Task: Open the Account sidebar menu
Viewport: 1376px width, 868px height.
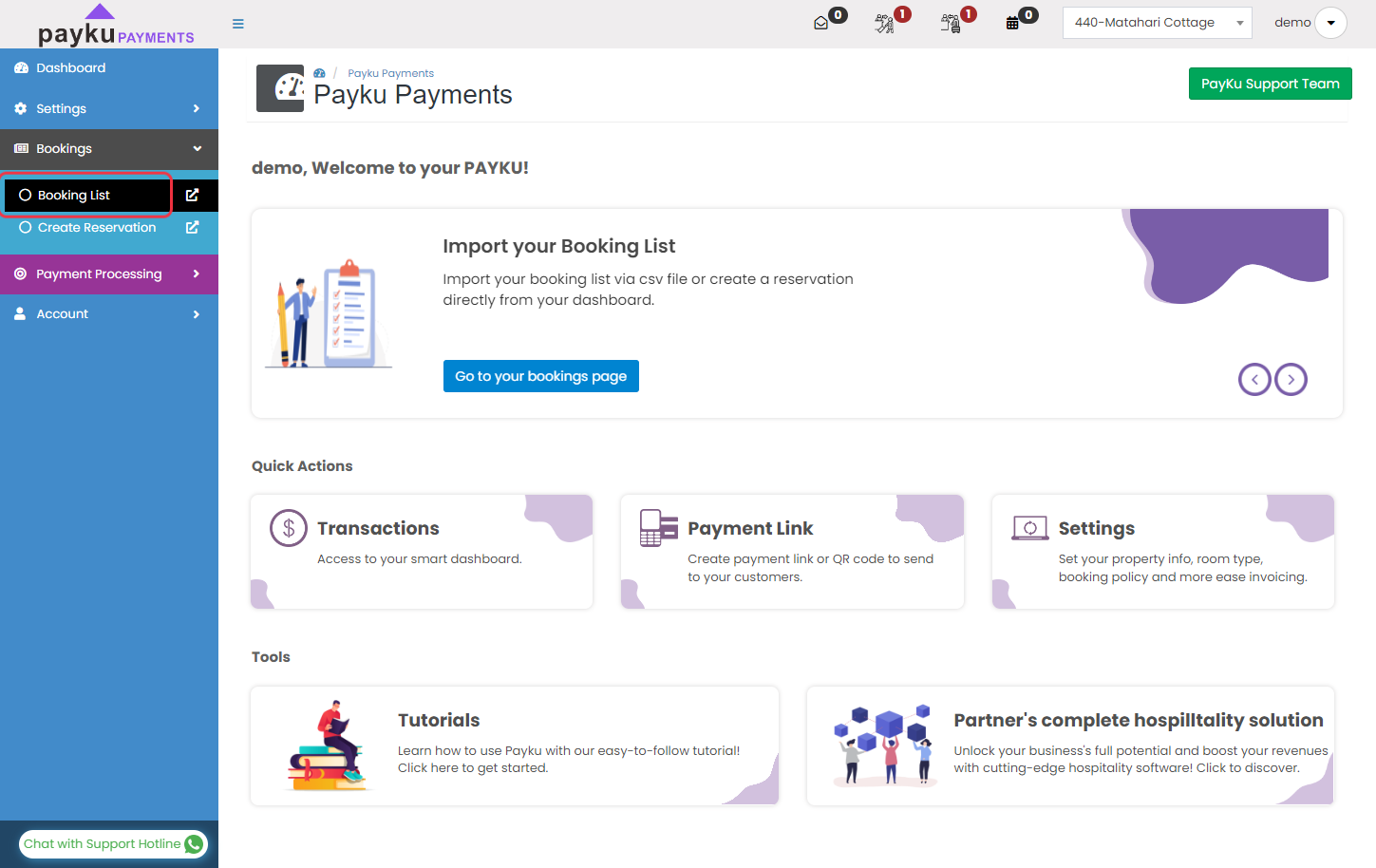Action: pyautogui.click(x=109, y=314)
